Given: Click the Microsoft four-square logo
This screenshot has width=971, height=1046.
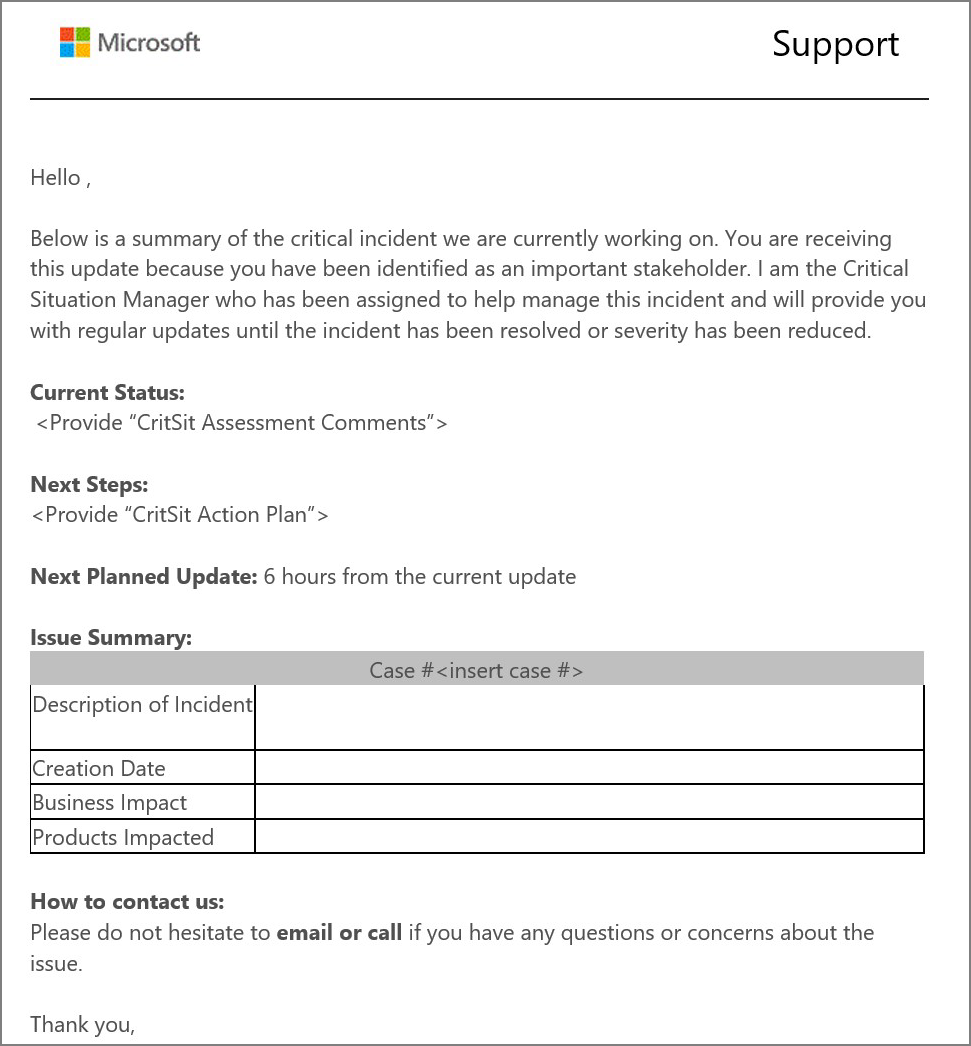Looking at the screenshot, I should click(75, 42).
